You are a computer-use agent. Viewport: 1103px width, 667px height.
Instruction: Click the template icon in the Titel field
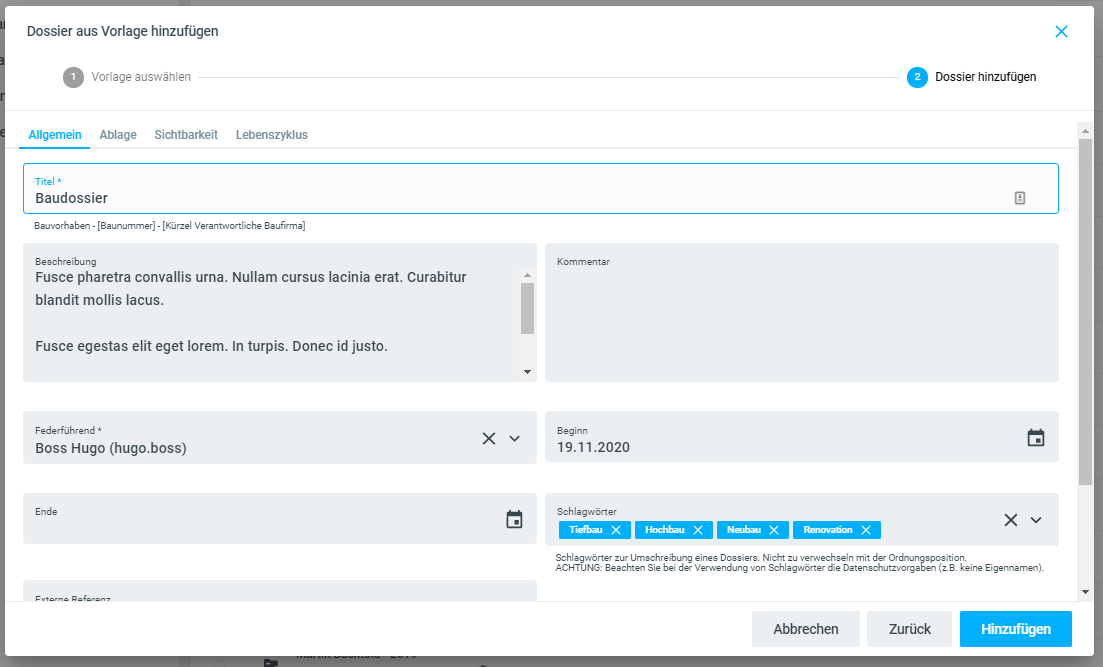[1019, 198]
